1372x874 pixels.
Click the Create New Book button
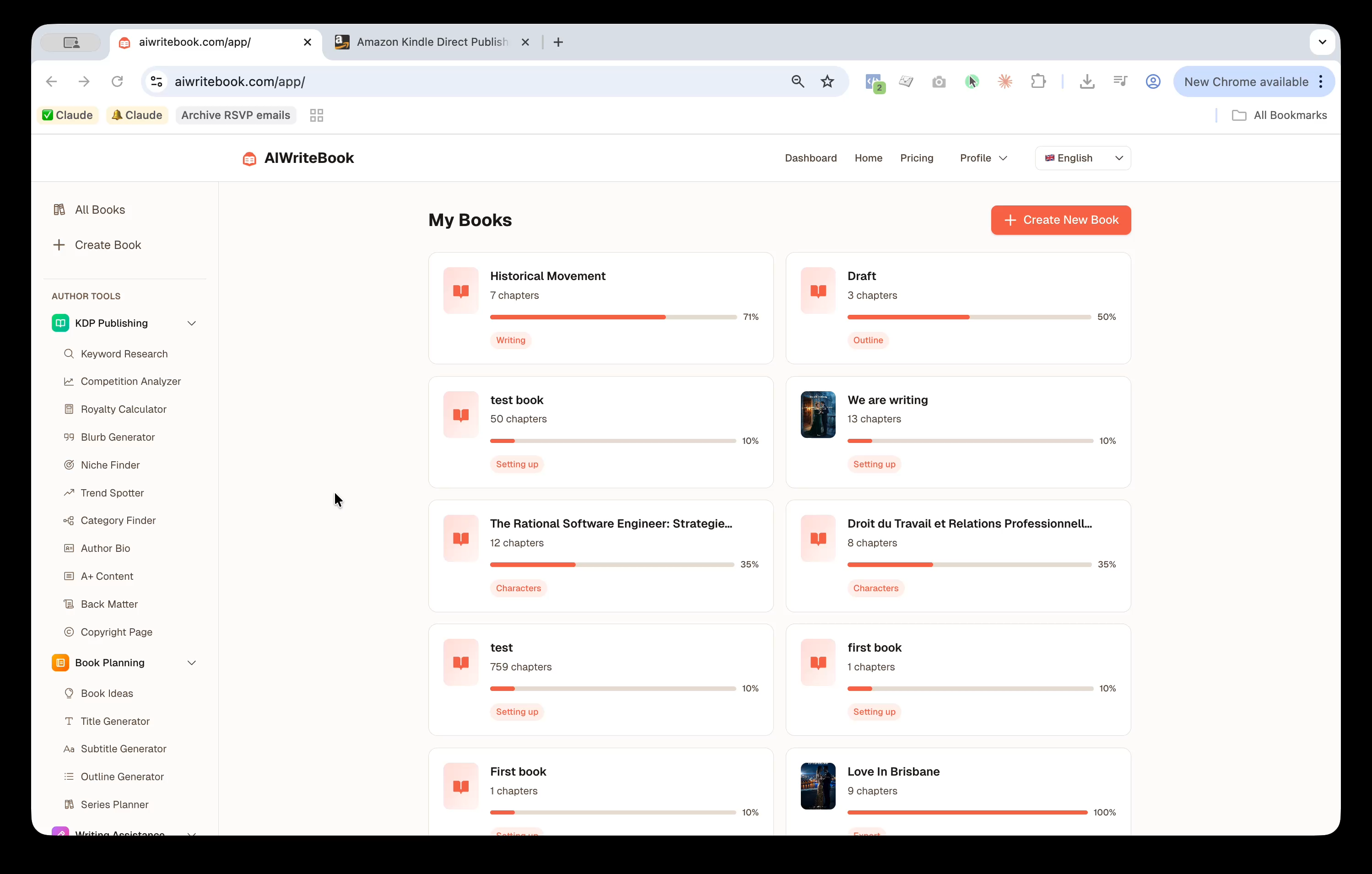point(1060,220)
